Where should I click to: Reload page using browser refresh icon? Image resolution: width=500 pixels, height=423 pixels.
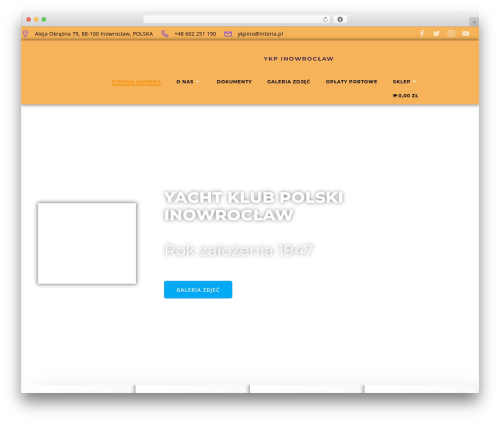(x=325, y=19)
